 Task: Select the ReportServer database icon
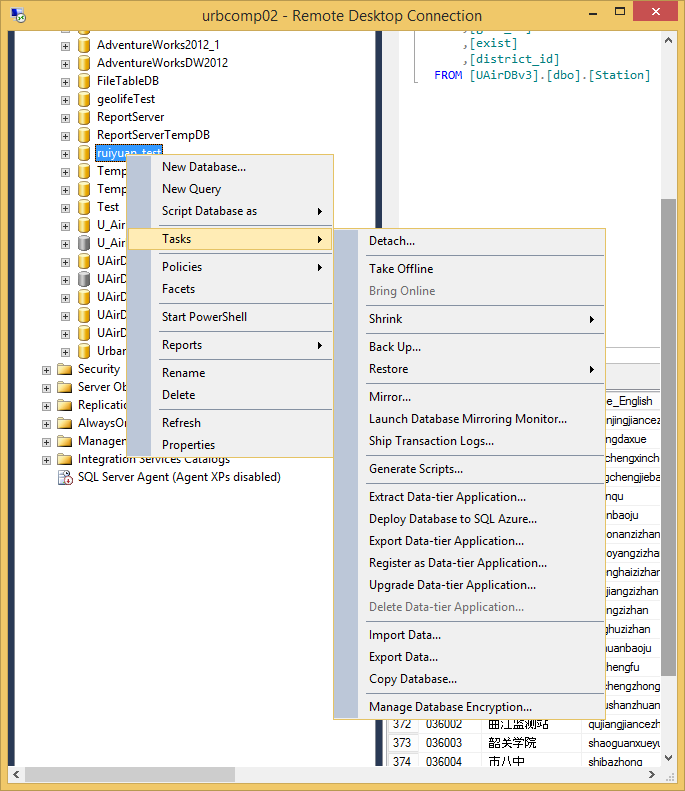coord(84,117)
